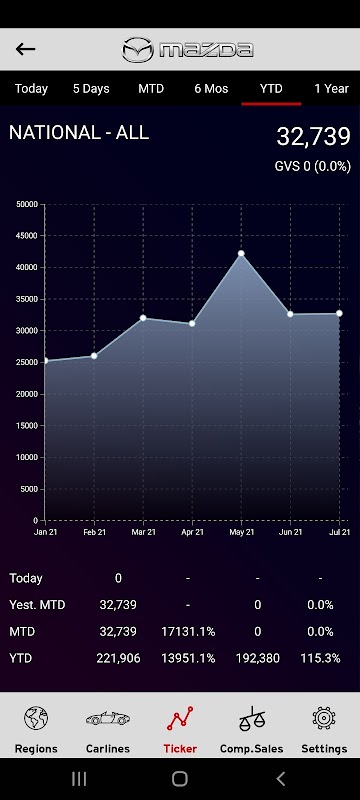Image resolution: width=360 pixels, height=800 pixels.
Task: Open the Settings gear icon
Action: (x=324, y=718)
